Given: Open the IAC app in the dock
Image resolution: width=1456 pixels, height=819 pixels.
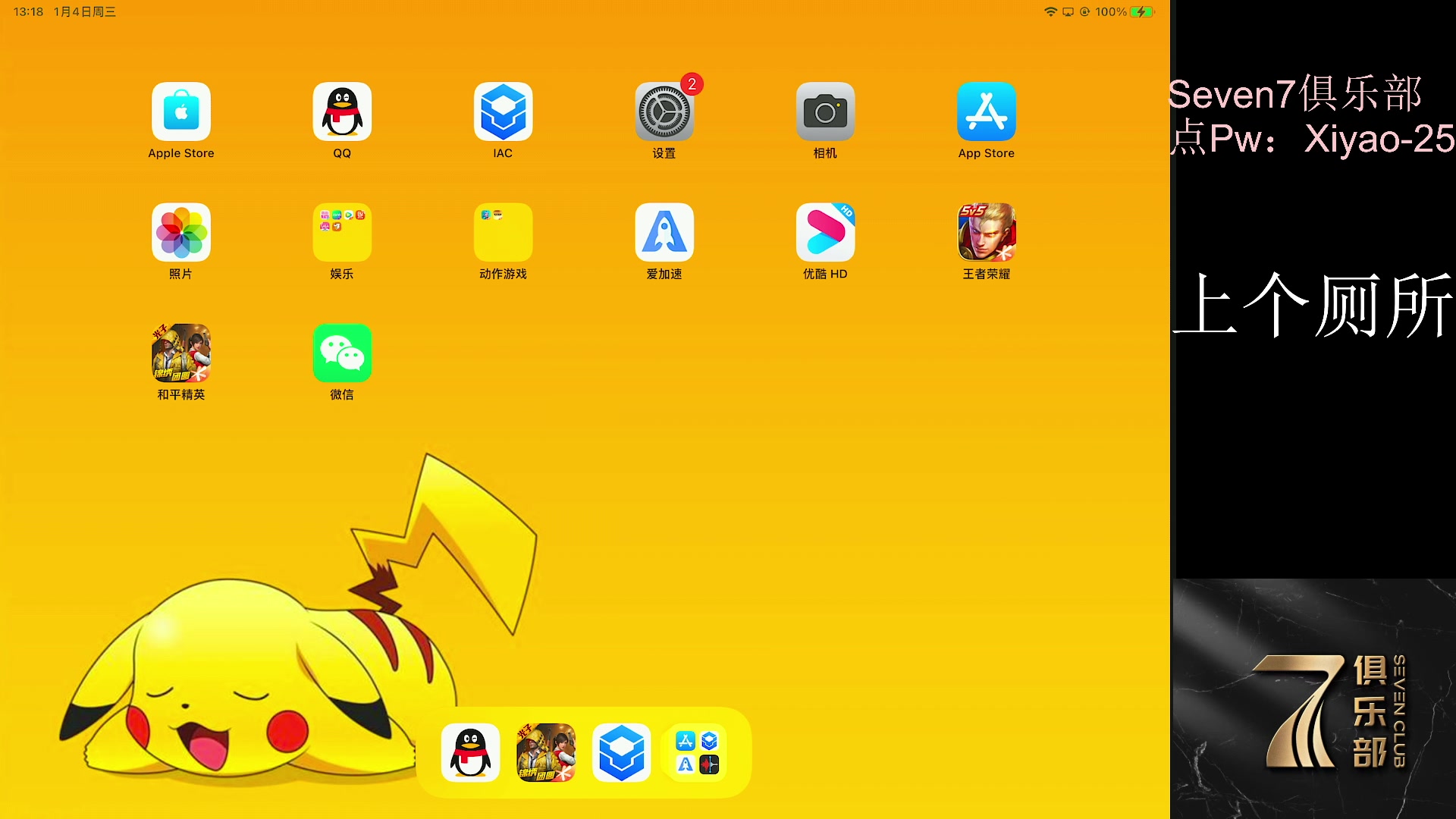Looking at the screenshot, I should (x=621, y=752).
